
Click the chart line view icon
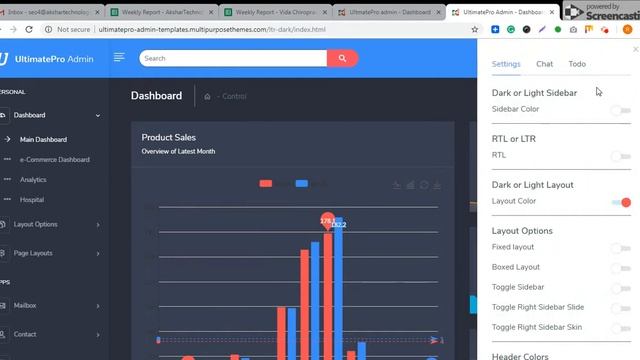(397, 185)
